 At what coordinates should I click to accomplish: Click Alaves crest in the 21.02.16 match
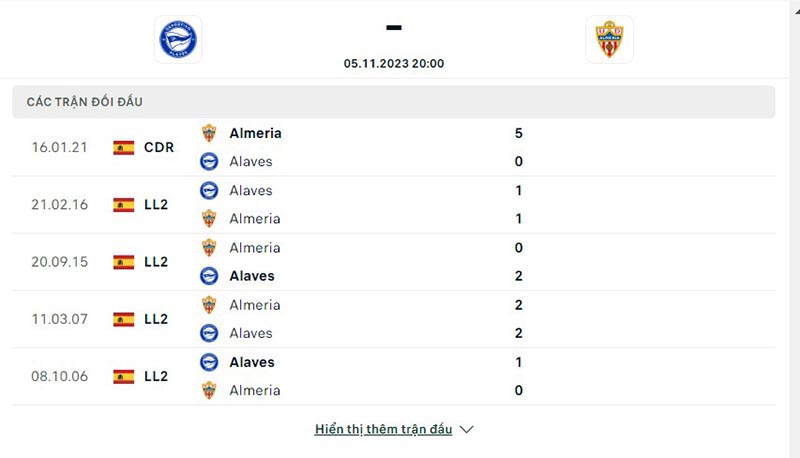[209, 190]
